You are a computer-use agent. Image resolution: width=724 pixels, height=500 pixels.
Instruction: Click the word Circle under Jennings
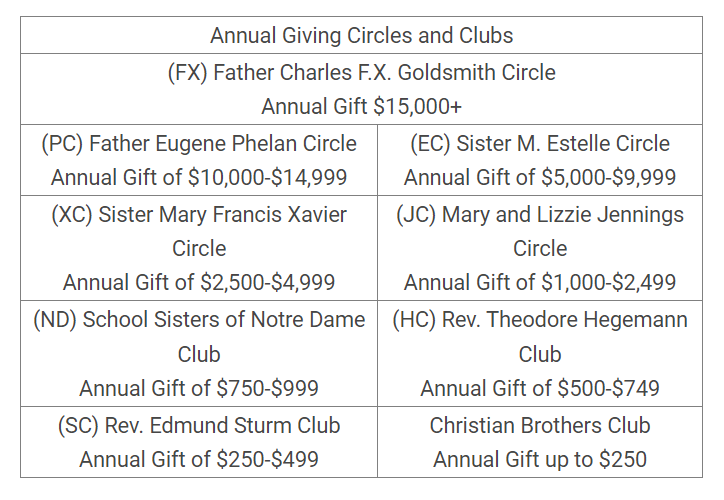540,248
